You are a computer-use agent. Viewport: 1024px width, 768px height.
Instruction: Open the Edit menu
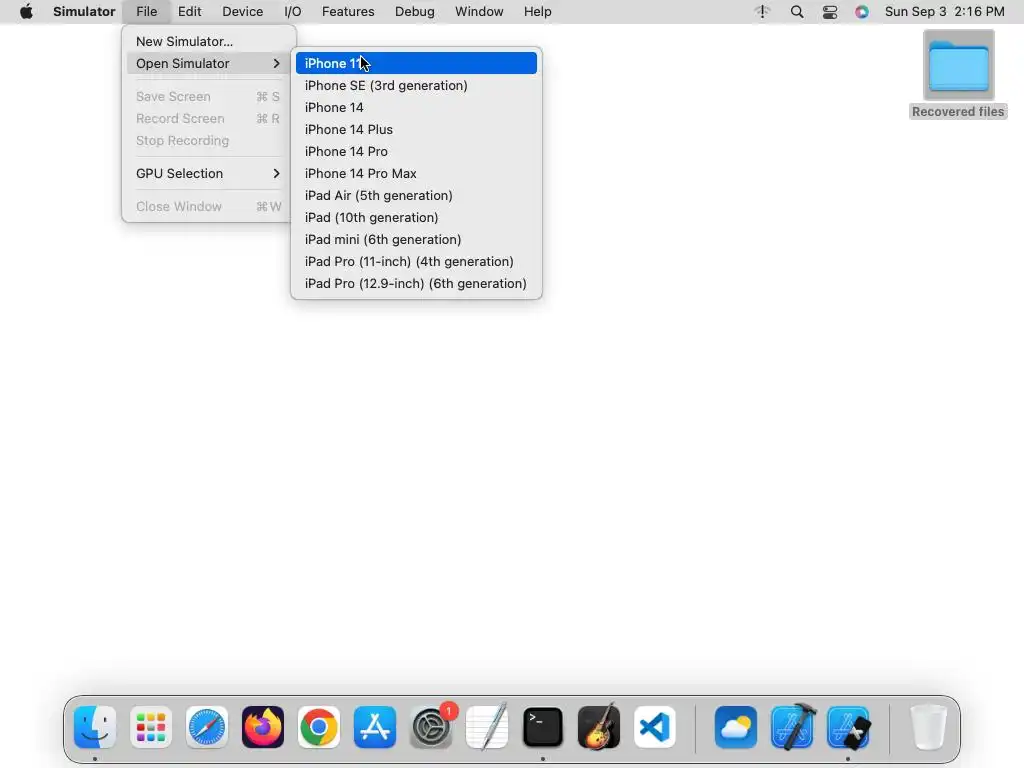coord(189,12)
